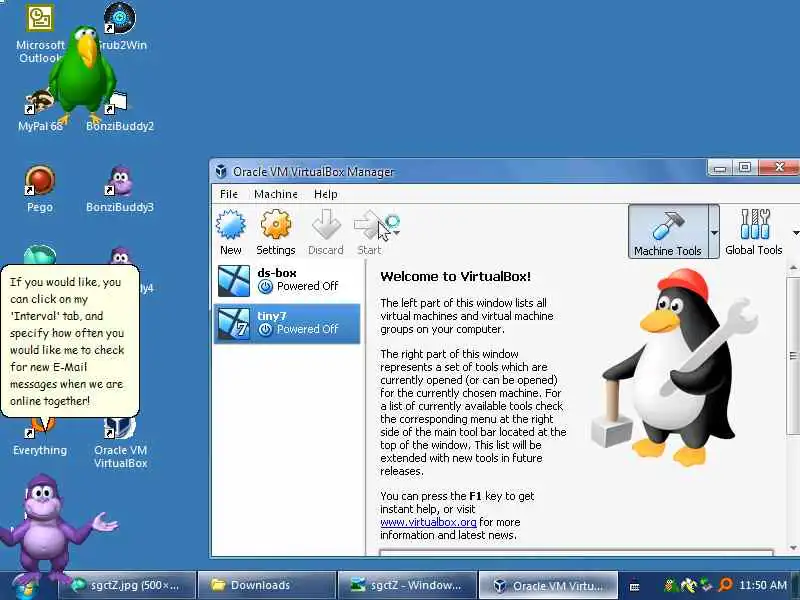Open Microsoft Outlook desktop shortcut

coord(40,34)
